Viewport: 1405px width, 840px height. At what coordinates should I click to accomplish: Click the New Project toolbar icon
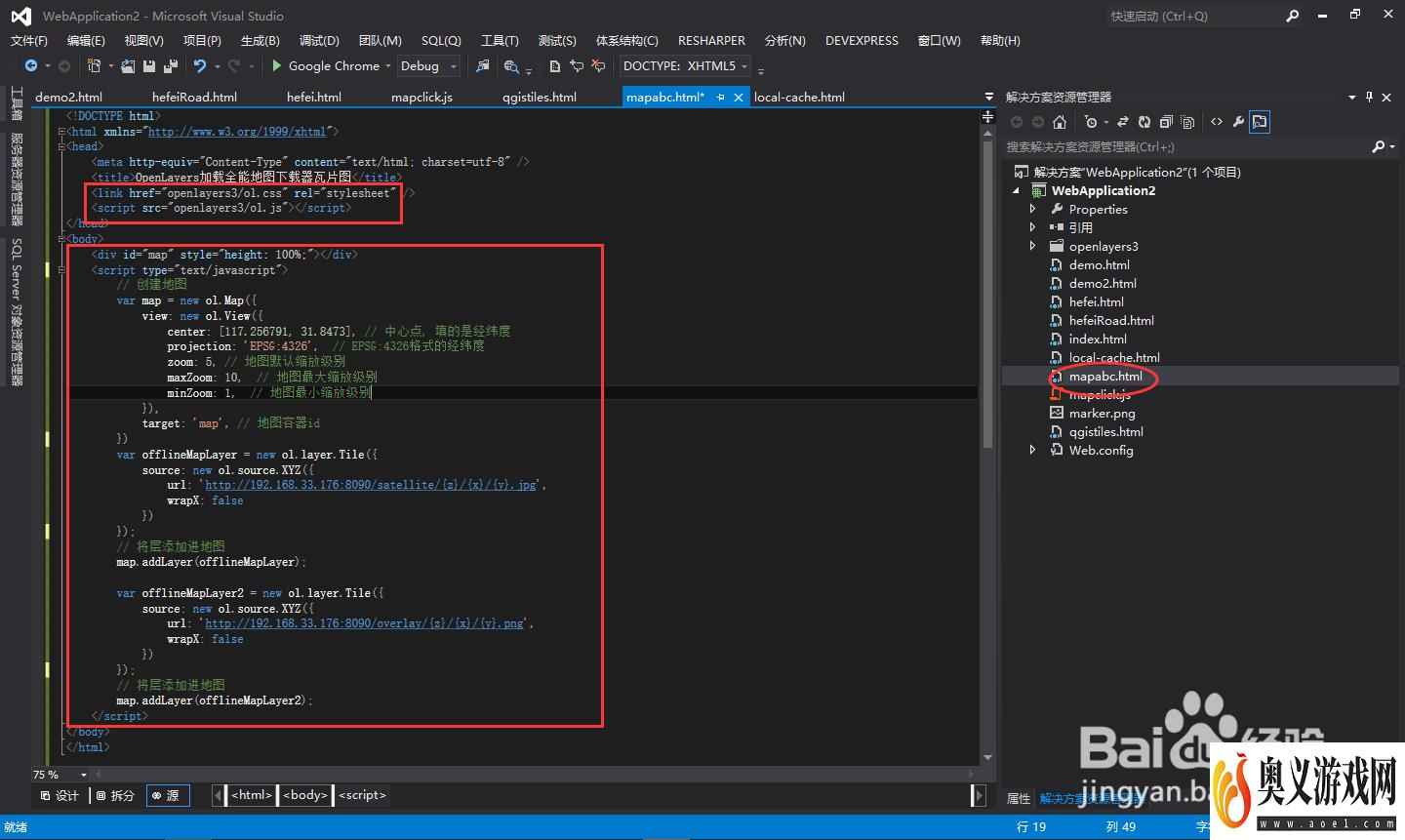94,65
